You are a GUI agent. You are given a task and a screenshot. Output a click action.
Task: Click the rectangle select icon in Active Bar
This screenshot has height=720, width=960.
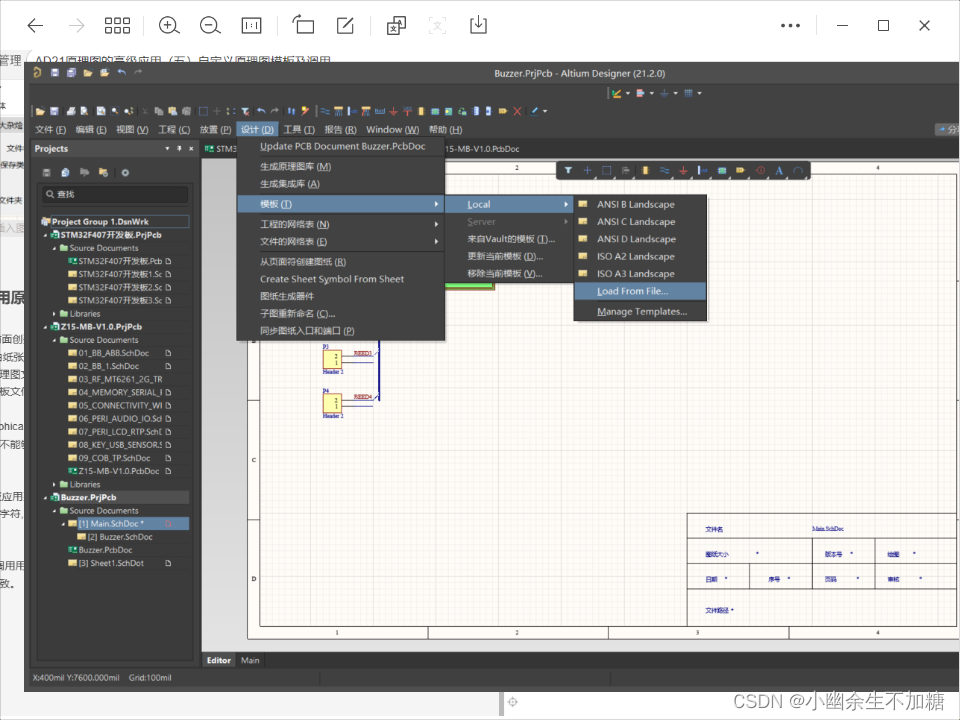coord(607,170)
